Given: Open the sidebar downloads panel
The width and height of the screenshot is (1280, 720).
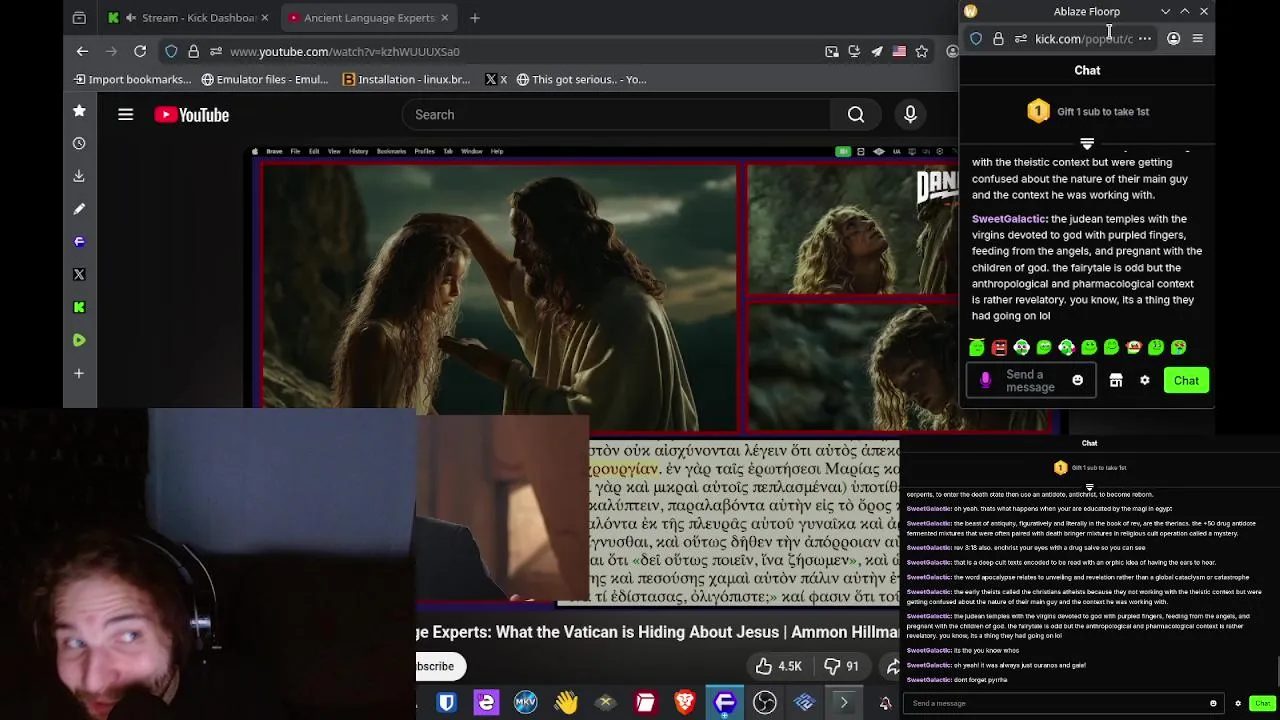Looking at the screenshot, I should click(79, 176).
